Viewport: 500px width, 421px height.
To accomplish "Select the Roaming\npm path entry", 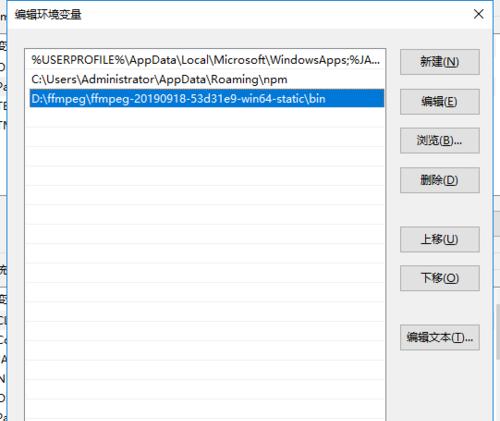I will click(207, 79).
